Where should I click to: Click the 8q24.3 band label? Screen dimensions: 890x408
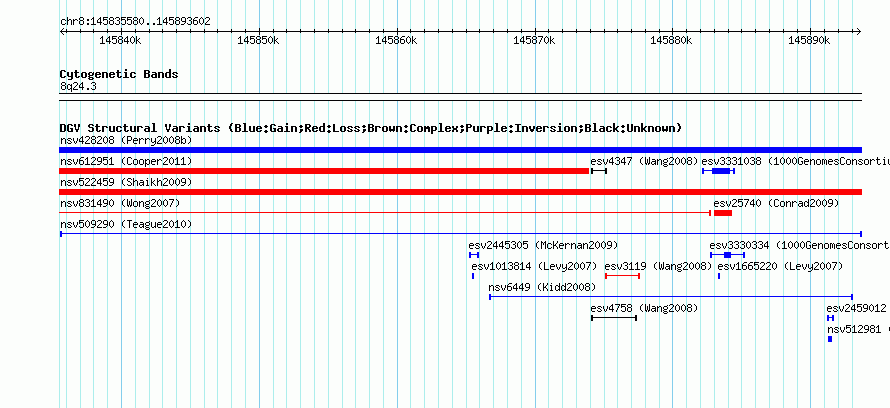point(78,87)
